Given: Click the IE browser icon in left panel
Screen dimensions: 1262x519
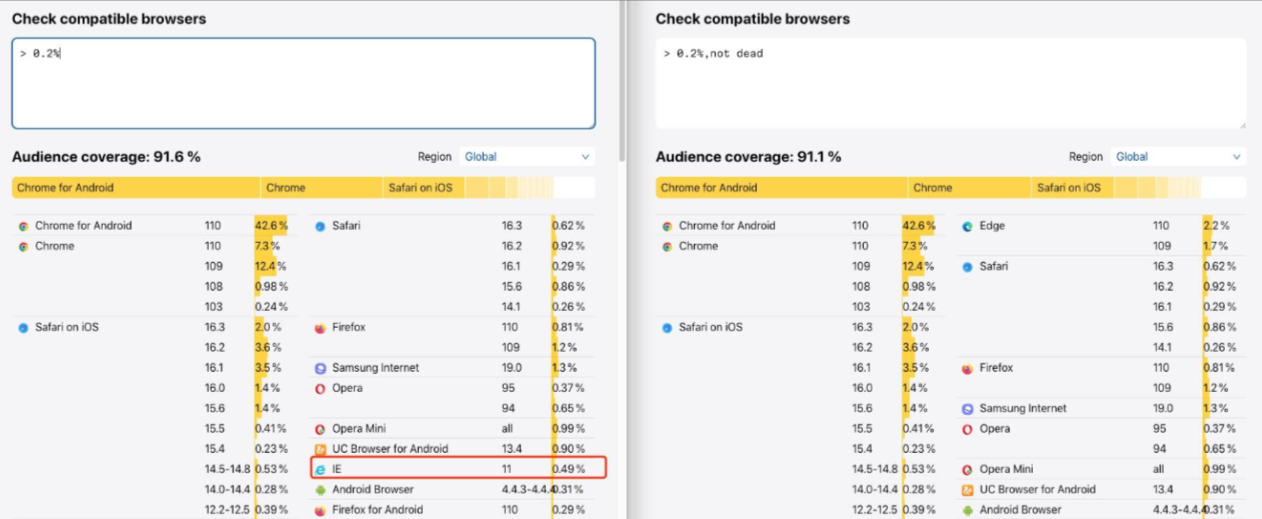Looking at the screenshot, I should (320, 469).
